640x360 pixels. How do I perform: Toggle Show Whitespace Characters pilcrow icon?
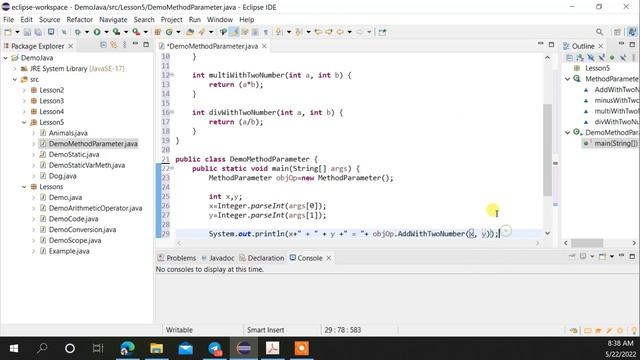[x=266, y=32]
